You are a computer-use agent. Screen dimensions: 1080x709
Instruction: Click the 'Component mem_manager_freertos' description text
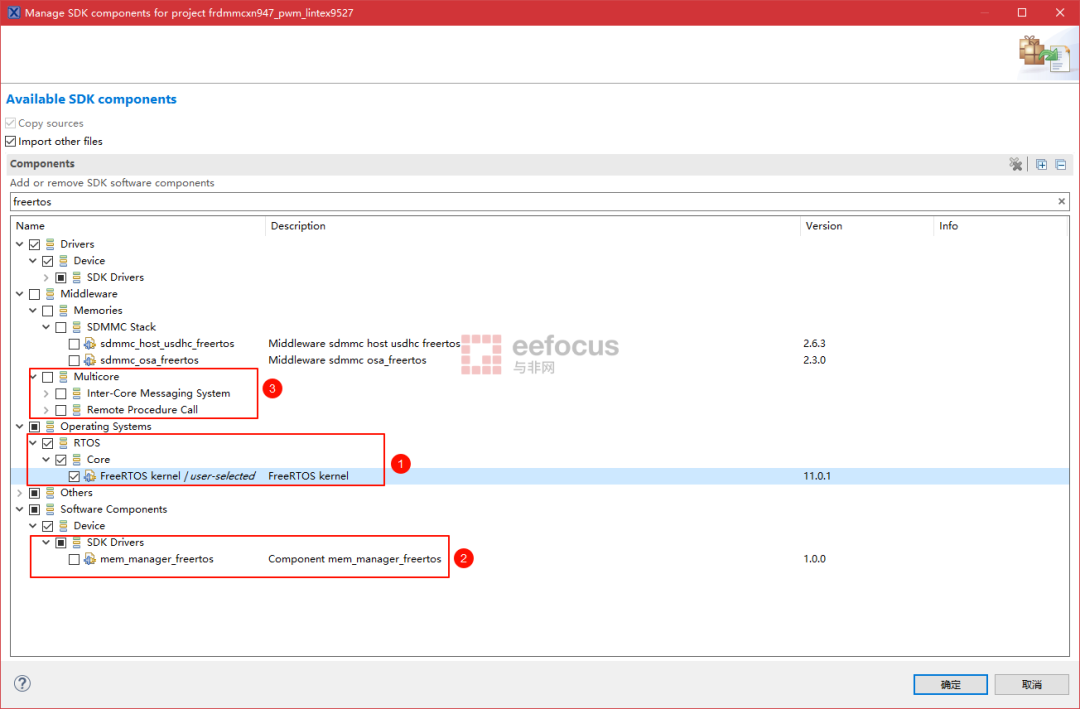[355, 559]
